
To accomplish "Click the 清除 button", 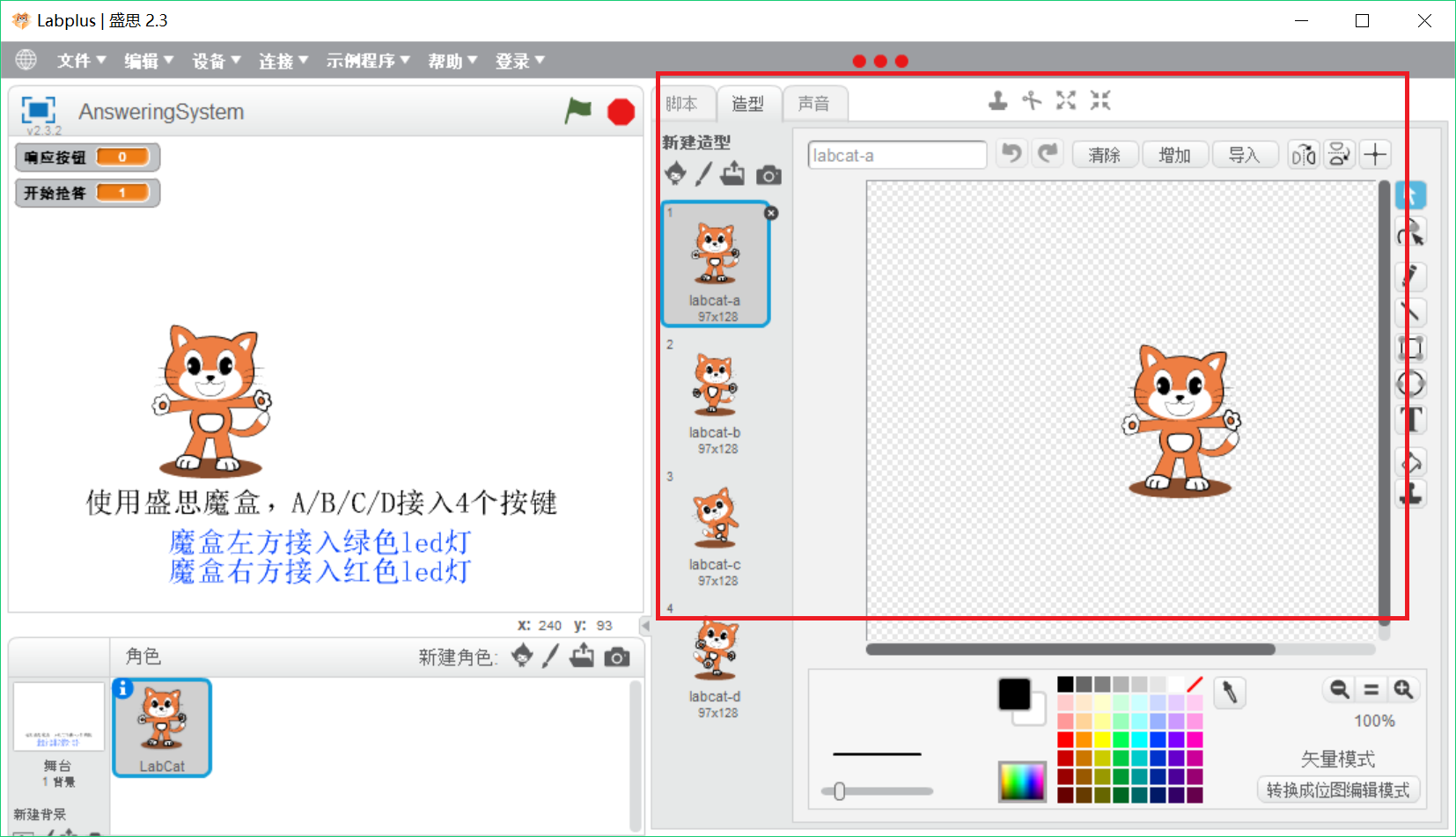I will tap(1105, 155).
